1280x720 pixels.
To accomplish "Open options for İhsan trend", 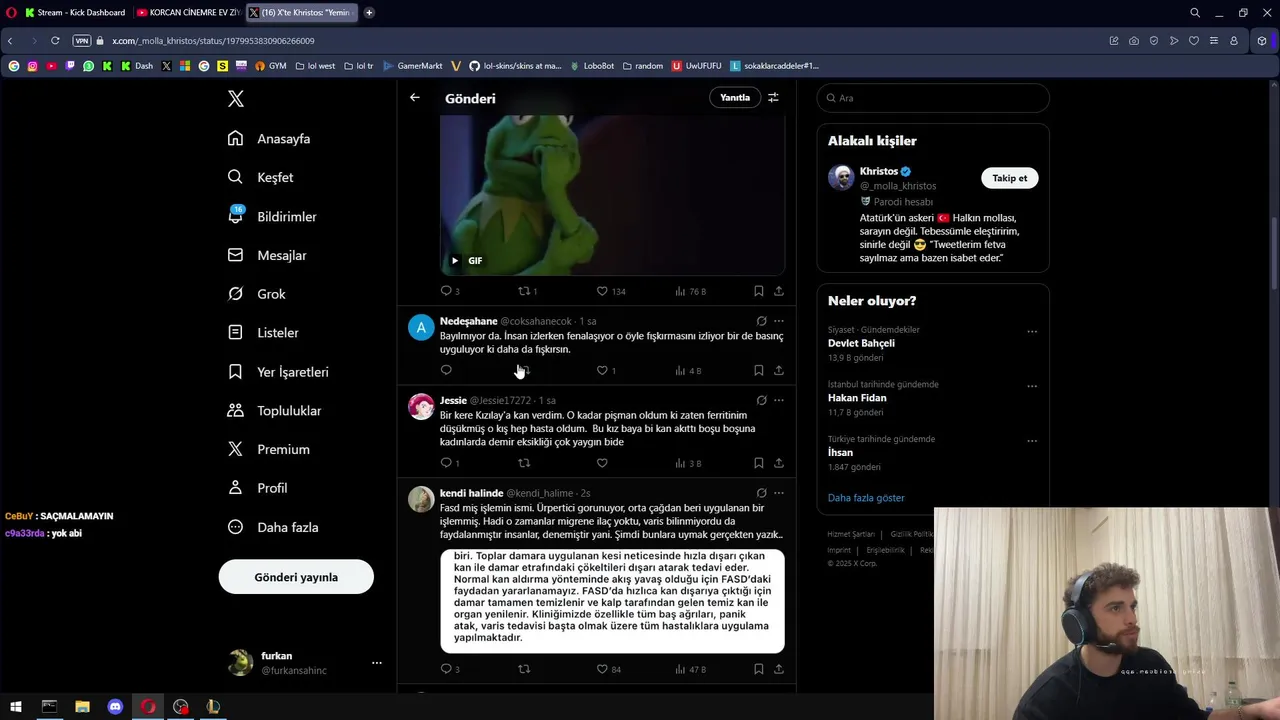I will 1032,441.
